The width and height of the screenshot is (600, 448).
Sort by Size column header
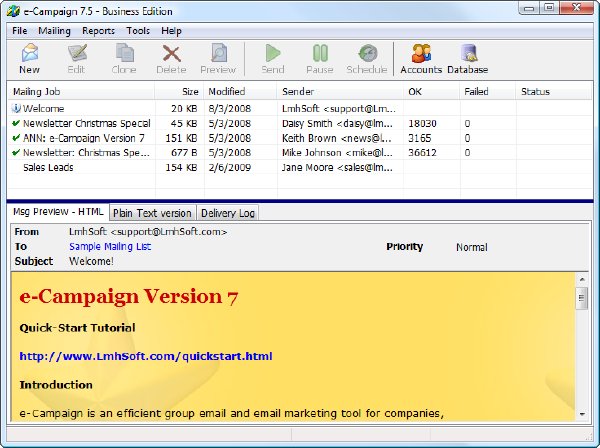pos(179,91)
